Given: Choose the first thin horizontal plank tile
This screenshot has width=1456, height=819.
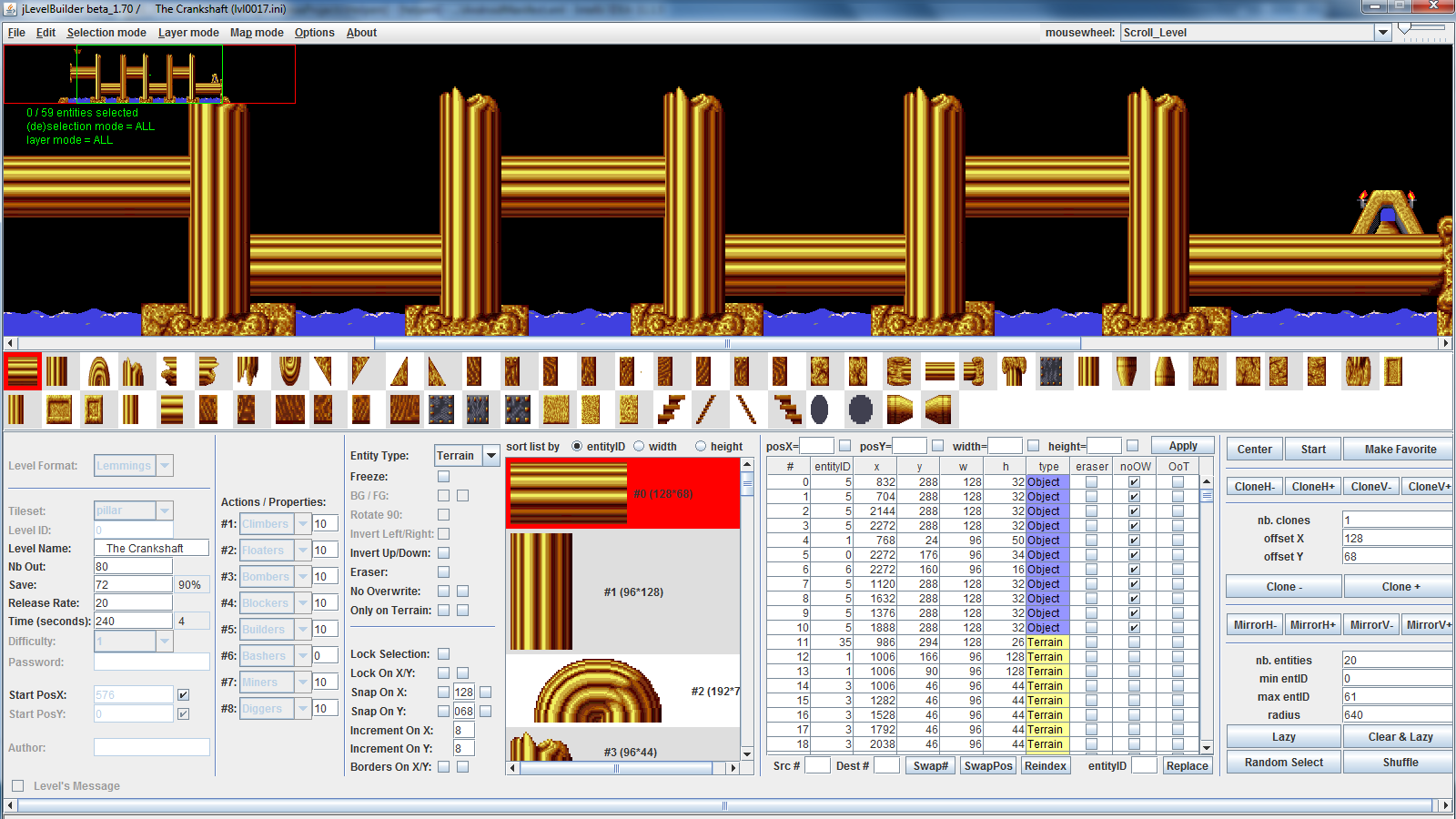Looking at the screenshot, I should 939,371.
